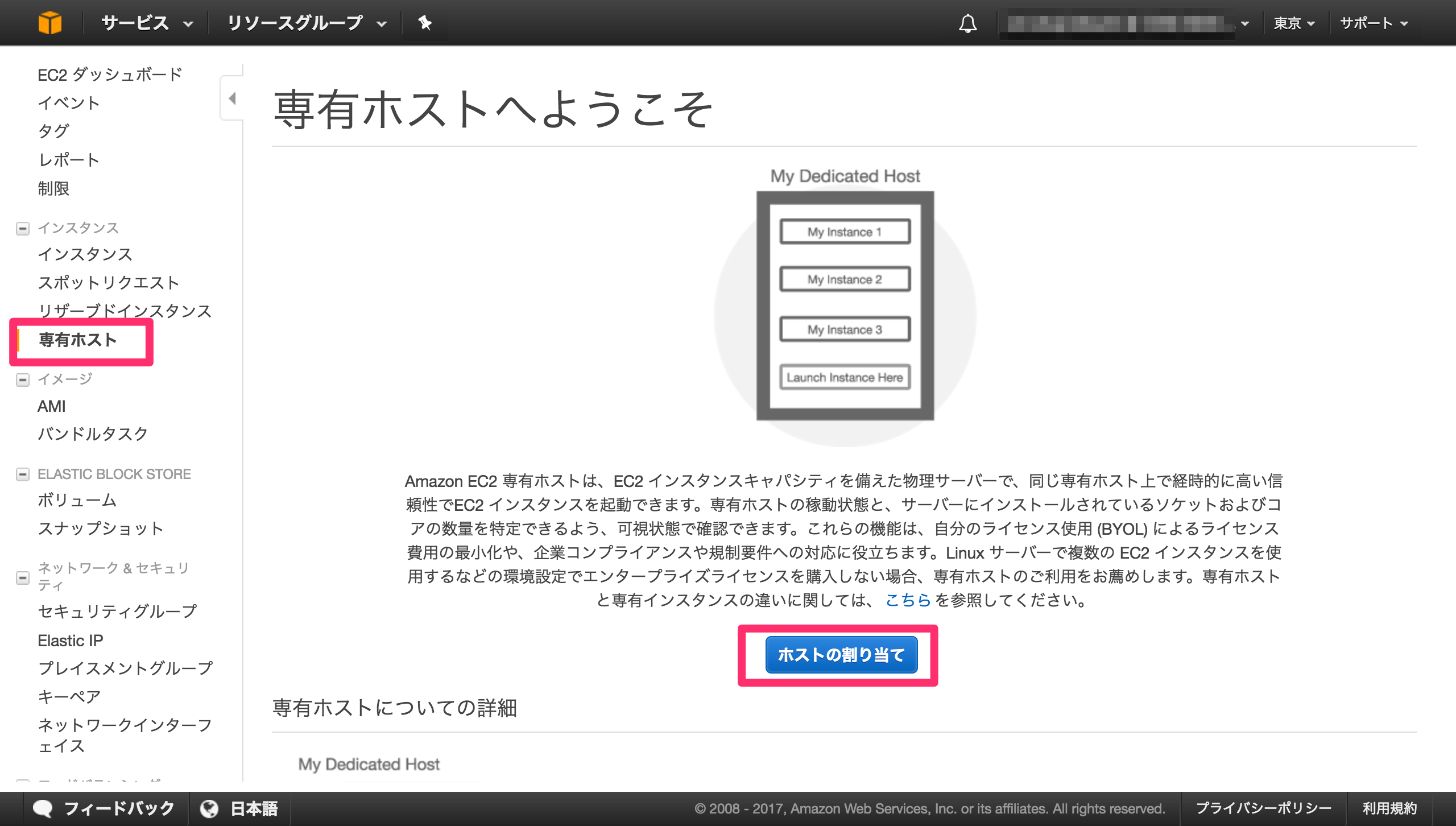Collapse the ネットワーク & セキュリティ section

pos(22,579)
